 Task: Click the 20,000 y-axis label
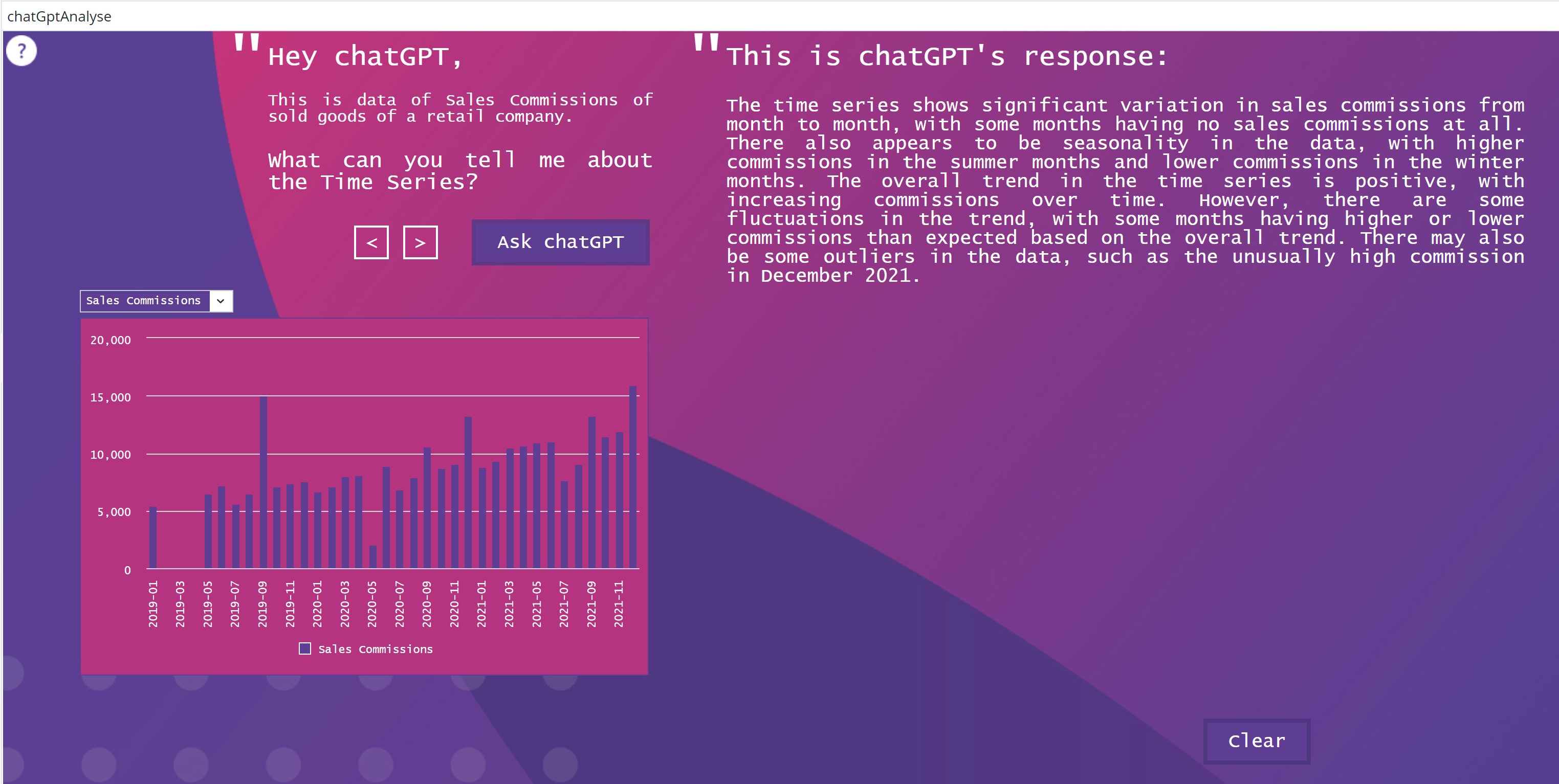pos(110,340)
